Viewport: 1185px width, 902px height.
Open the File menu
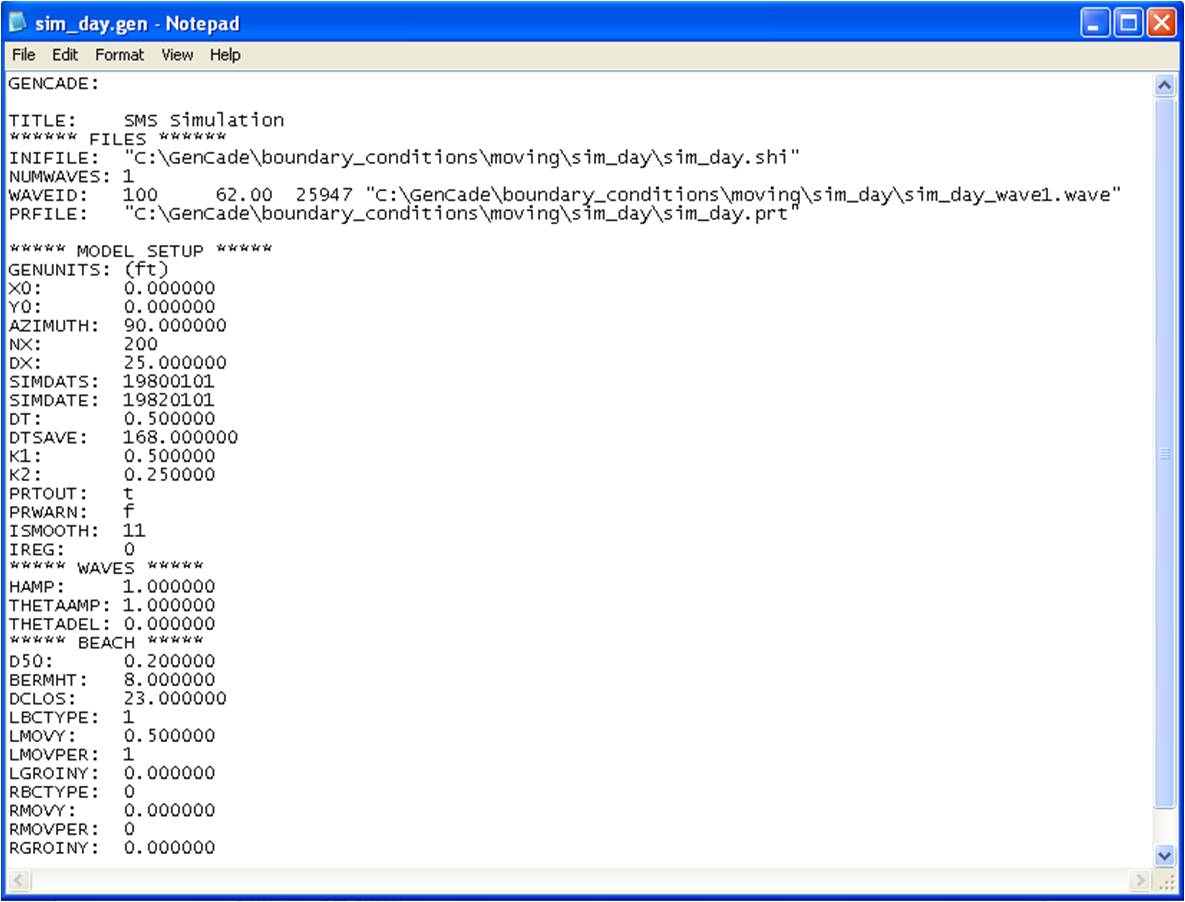click(23, 55)
